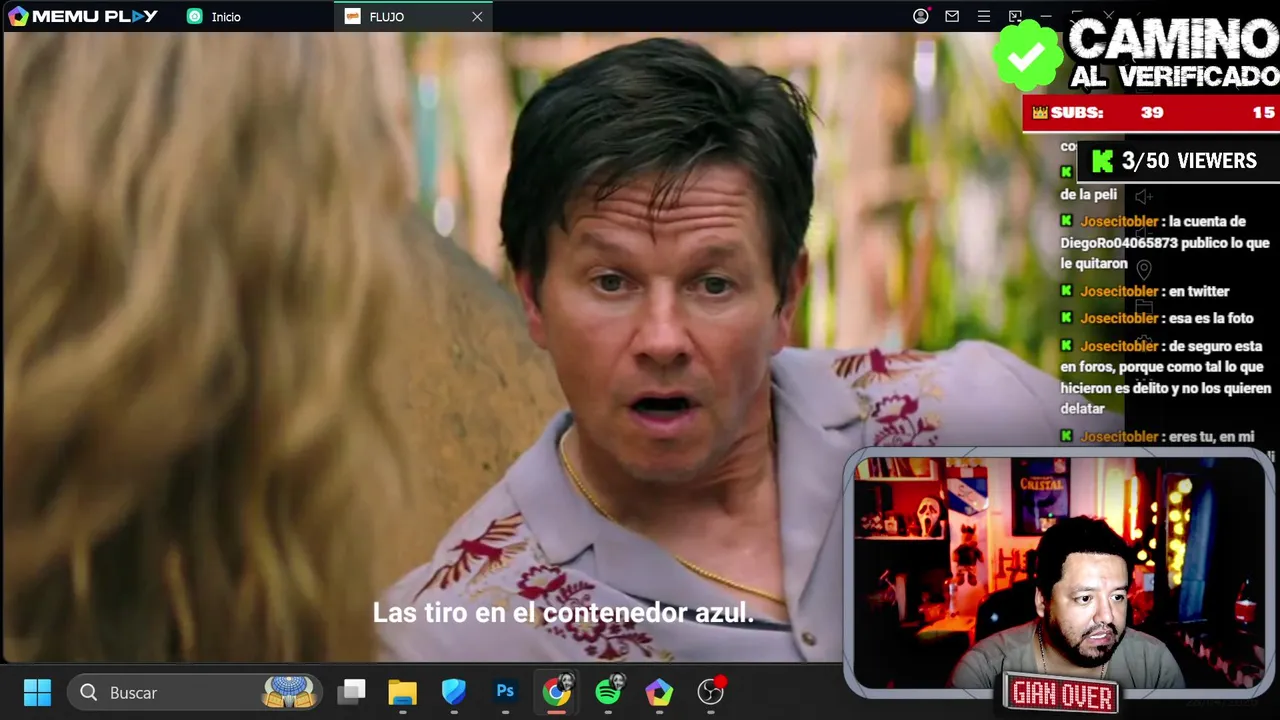Click the 'DiegoRo04065873' chat text

1118,243
